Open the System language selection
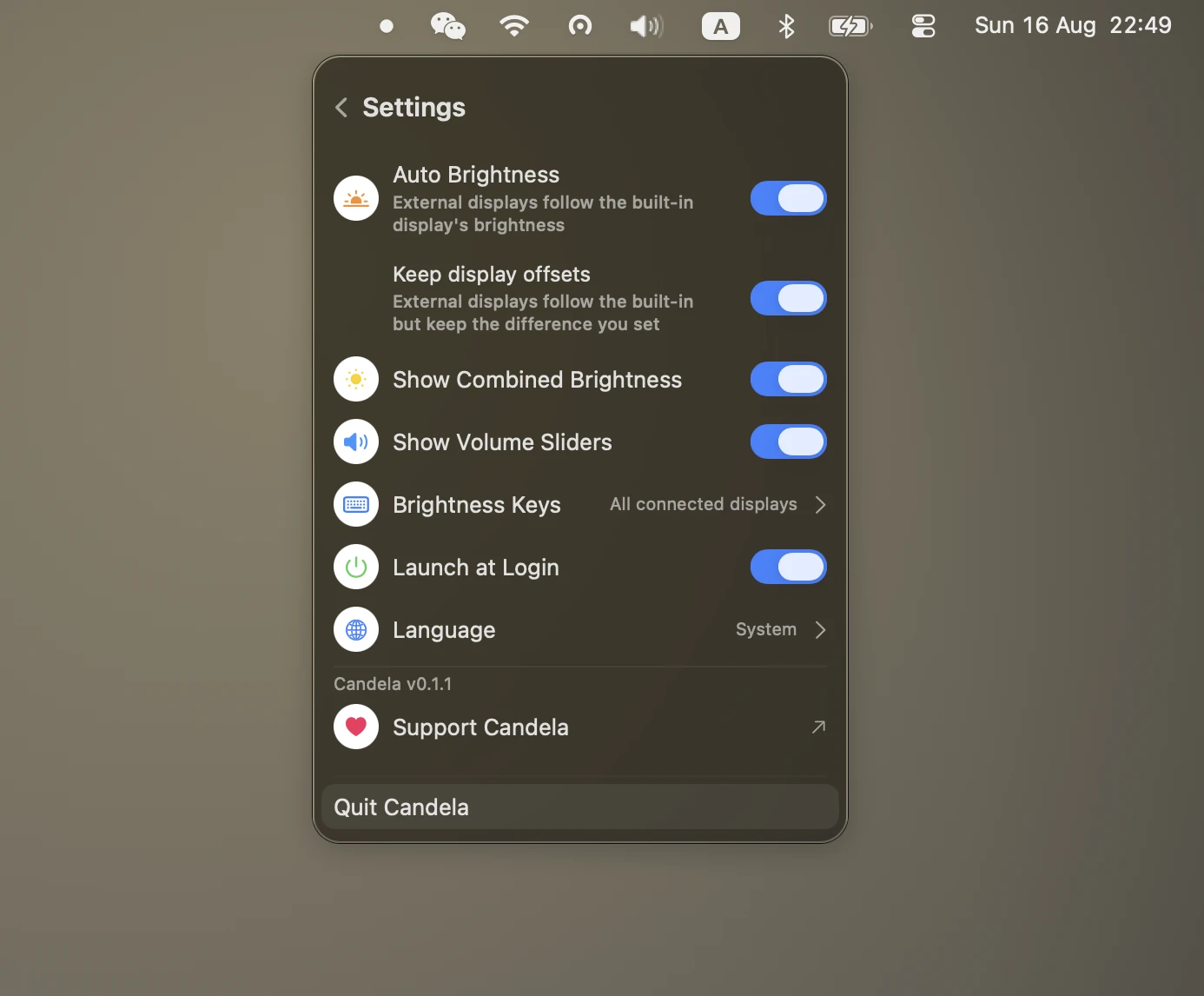 [x=766, y=629]
